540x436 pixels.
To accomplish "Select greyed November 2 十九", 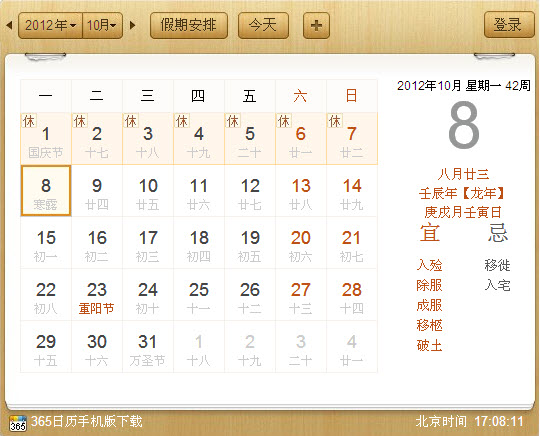I will (250, 347).
